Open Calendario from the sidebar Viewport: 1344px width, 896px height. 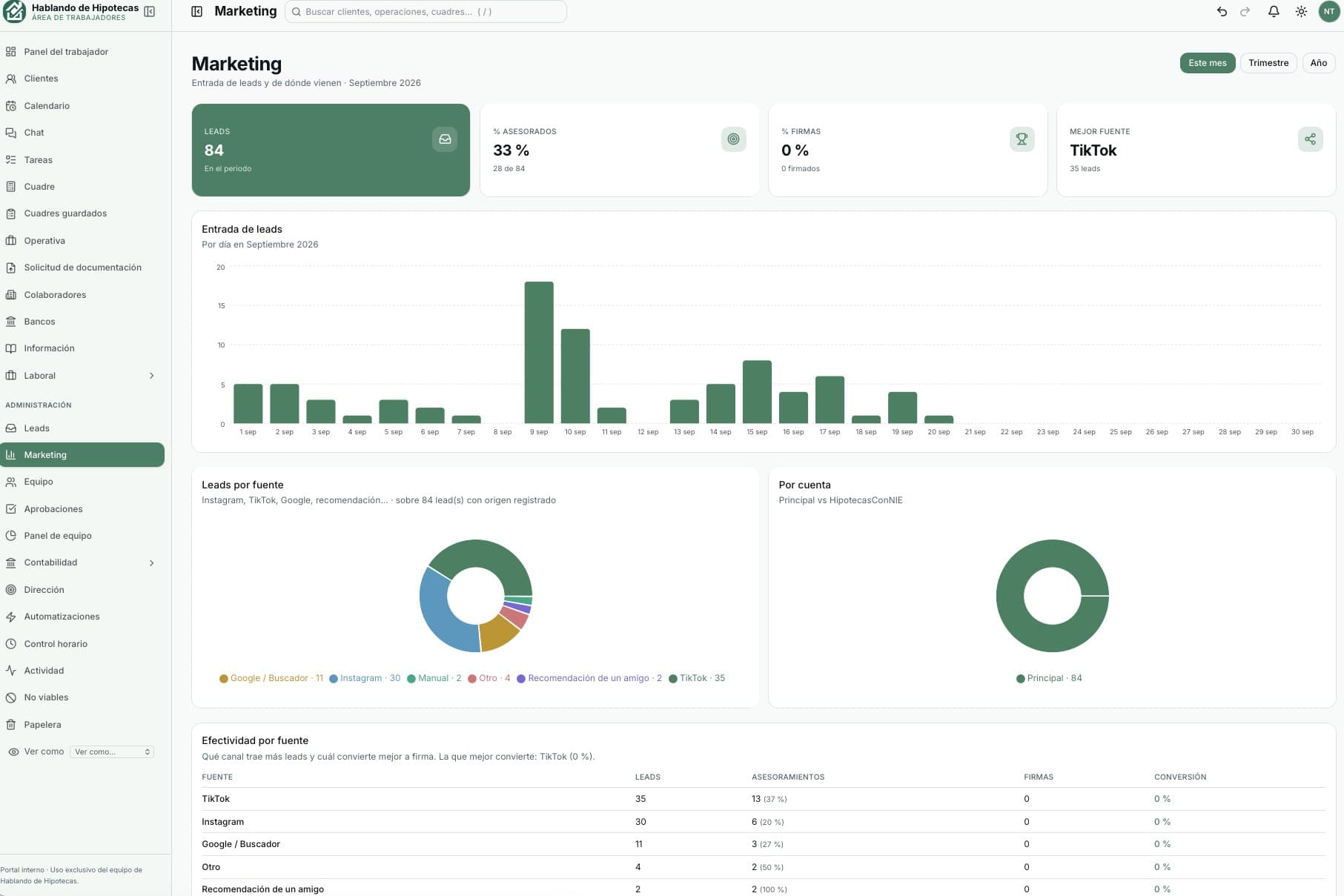82,106
